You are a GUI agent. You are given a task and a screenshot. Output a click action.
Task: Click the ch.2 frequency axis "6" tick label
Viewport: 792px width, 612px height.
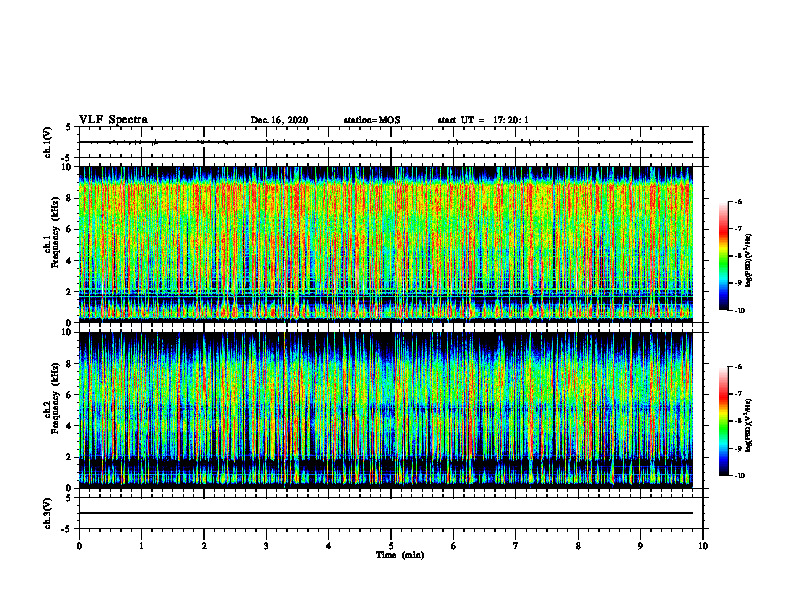point(71,395)
